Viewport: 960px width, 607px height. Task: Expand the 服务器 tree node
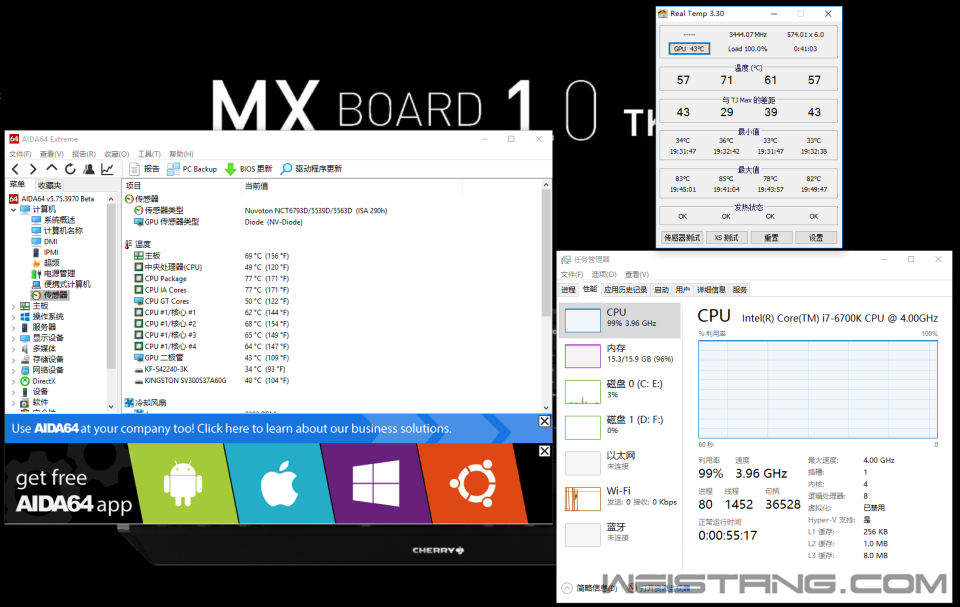pyautogui.click(x=13, y=327)
